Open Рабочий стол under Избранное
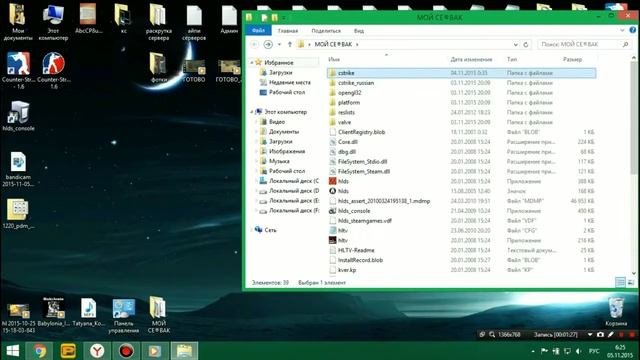This screenshot has height=360, width=640. (287, 92)
